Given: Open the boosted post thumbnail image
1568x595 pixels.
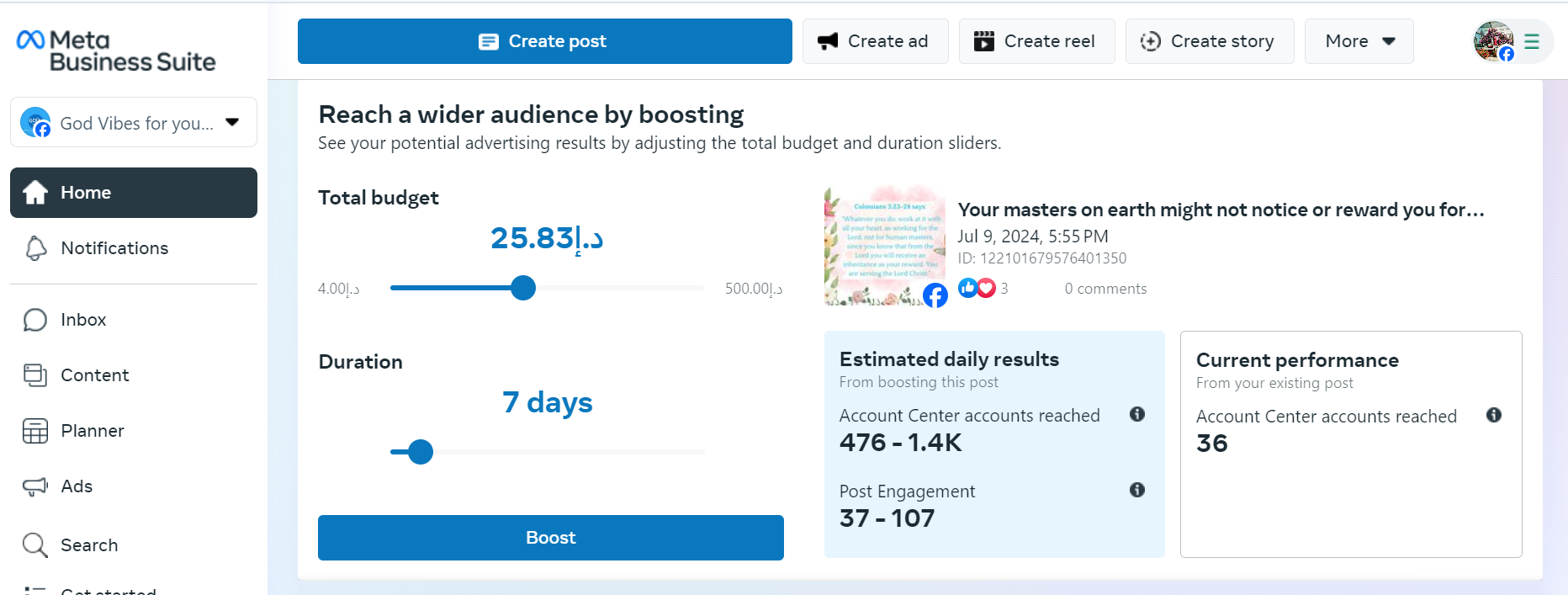Looking at the screenshot, I should click(x=884, y=245).
